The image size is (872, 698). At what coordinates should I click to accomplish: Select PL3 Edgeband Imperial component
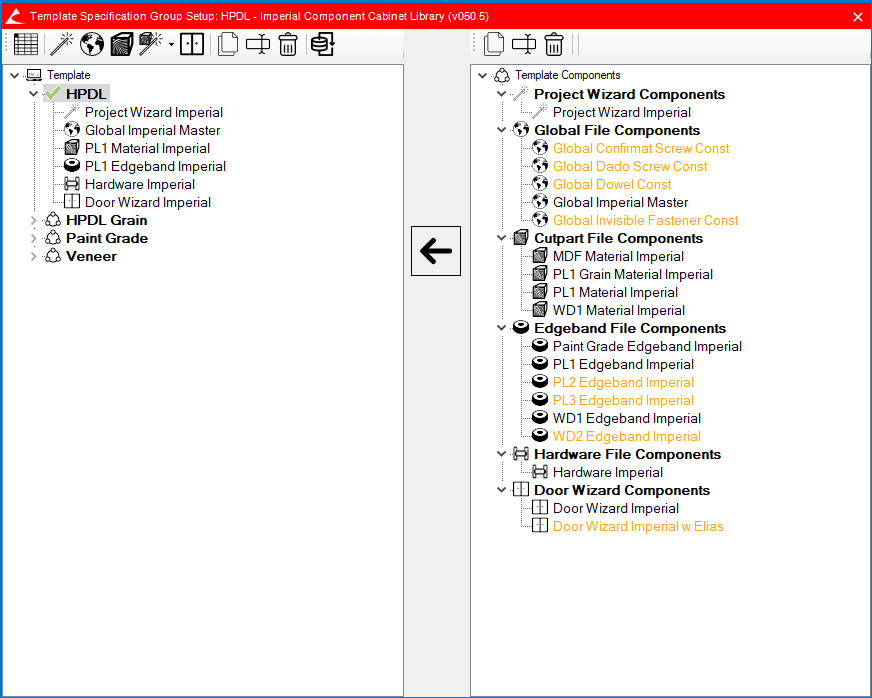(623, 400)
